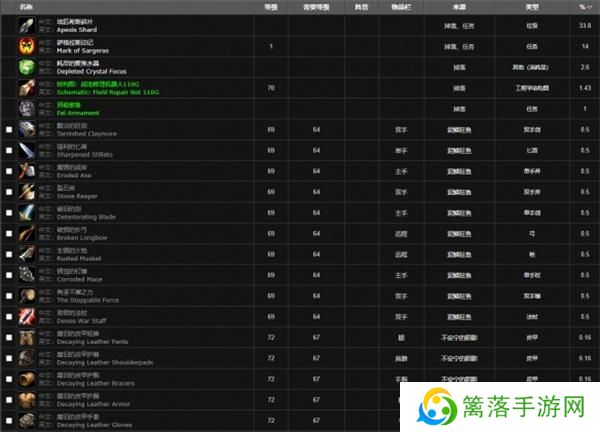Click drop rate 1.43 in Schematic row
The width and height of the screenshot is (600, 432).
tap(585, 88)
